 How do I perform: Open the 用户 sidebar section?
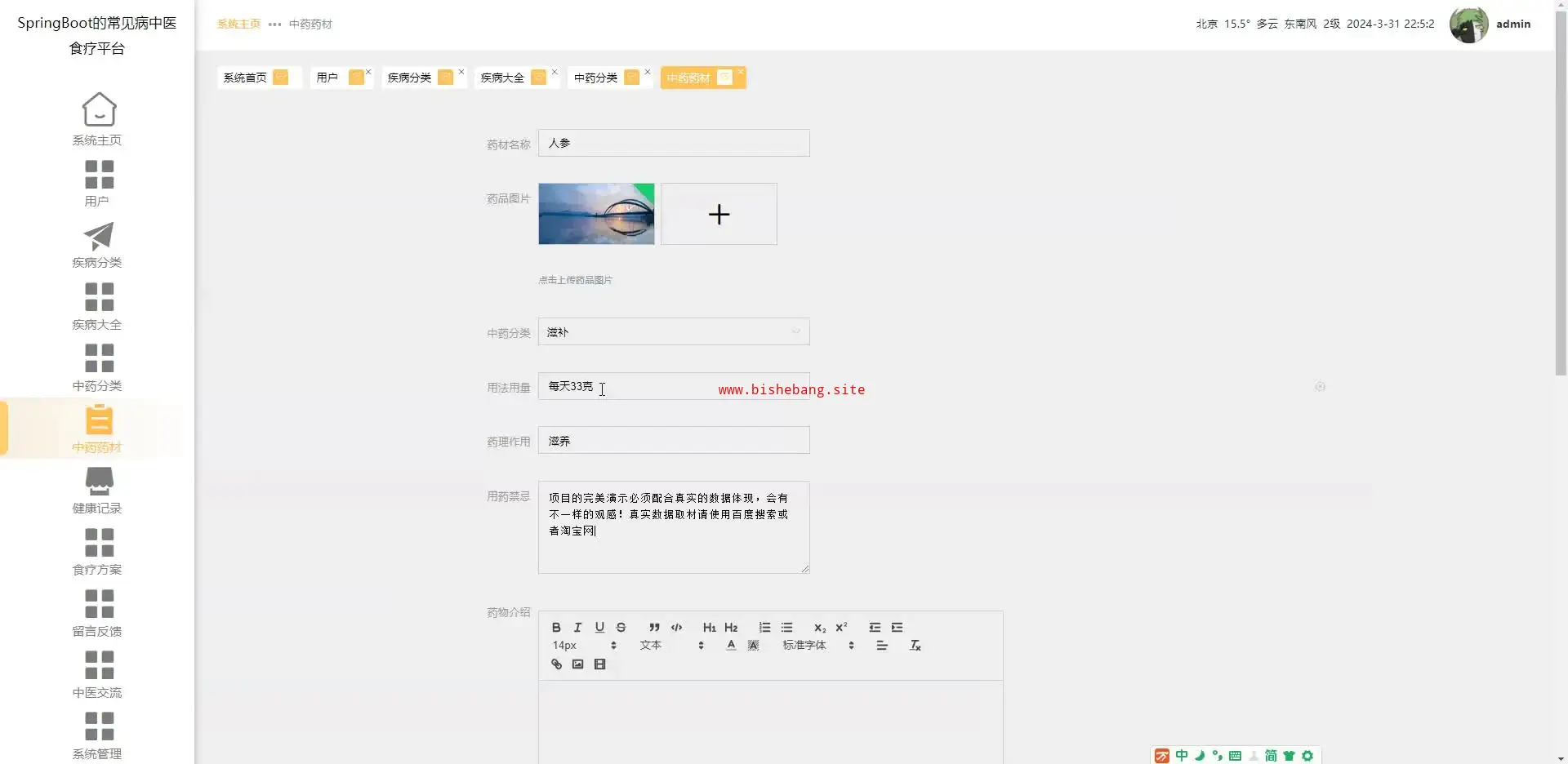click(98, 184)
